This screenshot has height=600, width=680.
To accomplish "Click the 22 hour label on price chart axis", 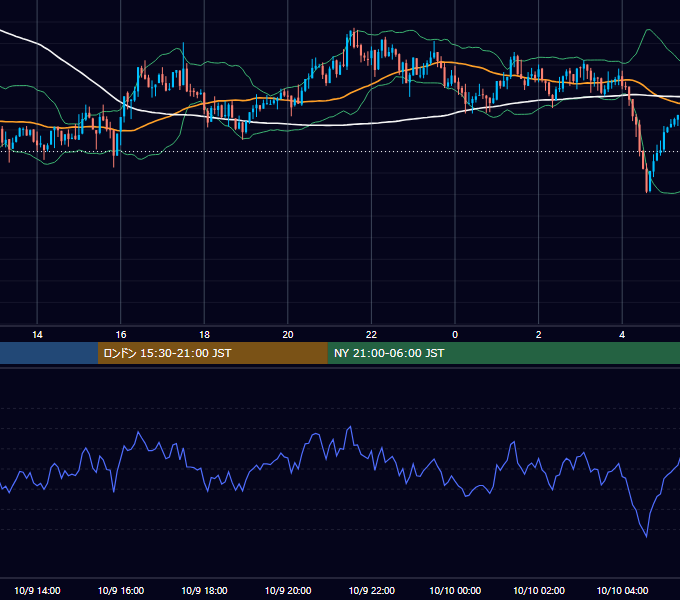I will (371, 335).
